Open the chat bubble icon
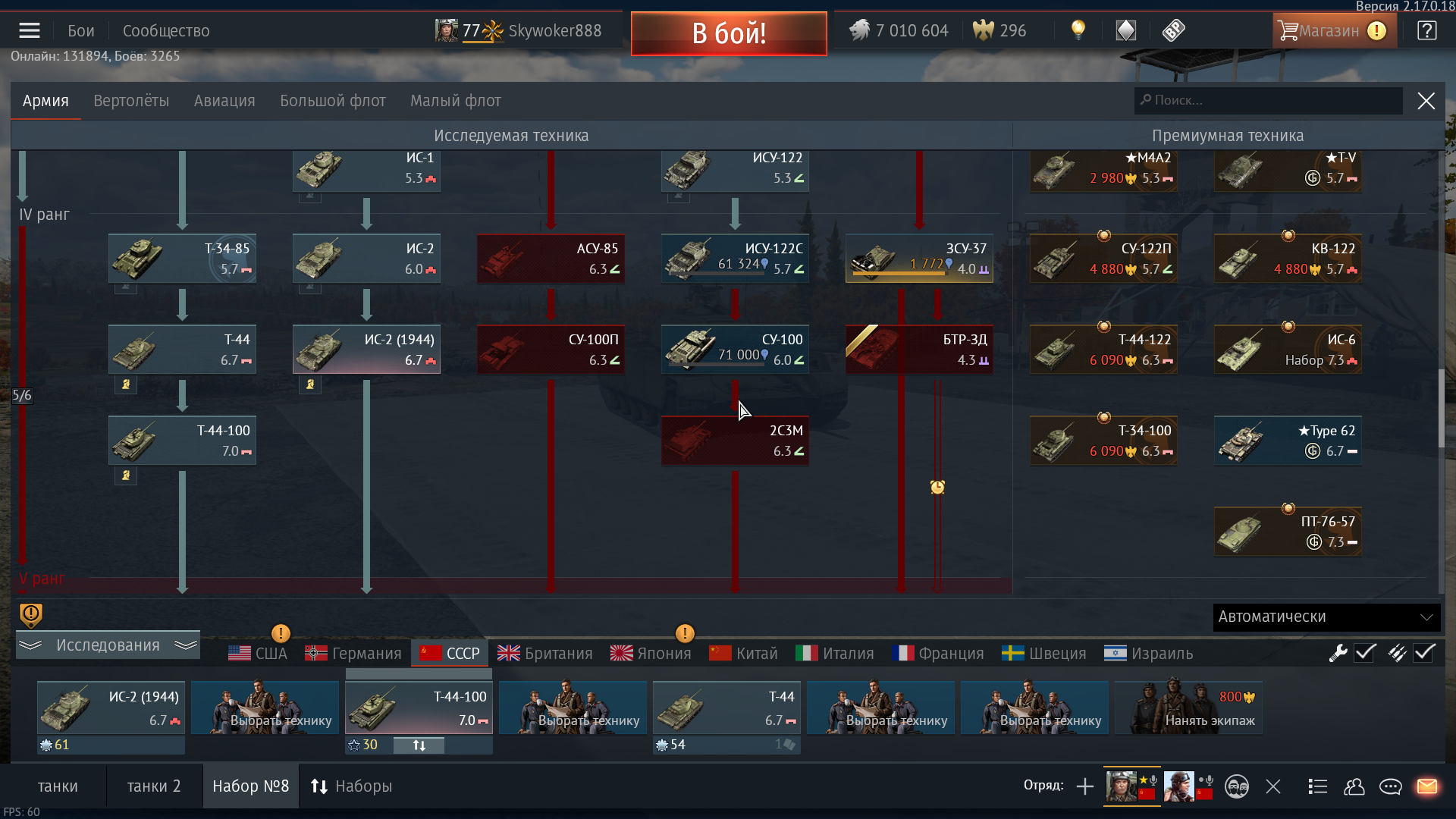The height and width of the screenshot is (819, 1456). click(x=1390, y=786)
